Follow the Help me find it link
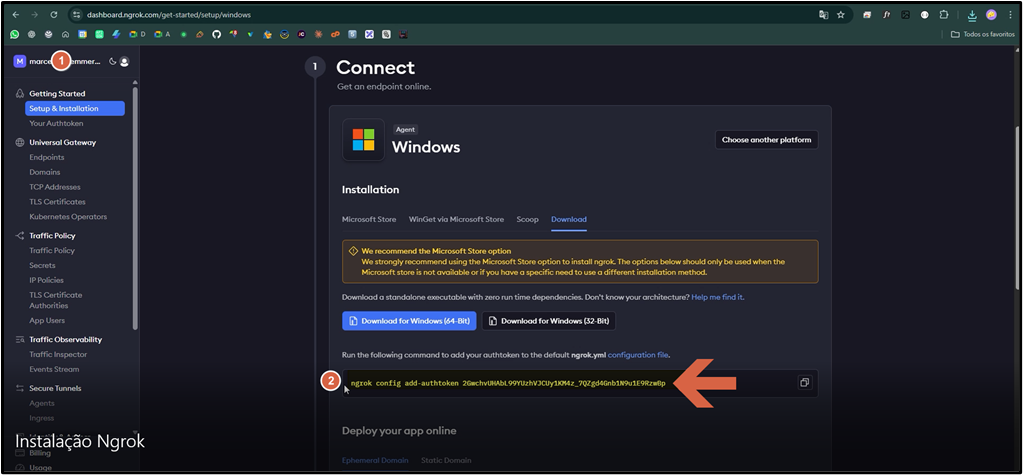The width and height of the screenshot is (1023, 475). coord(717,297)
